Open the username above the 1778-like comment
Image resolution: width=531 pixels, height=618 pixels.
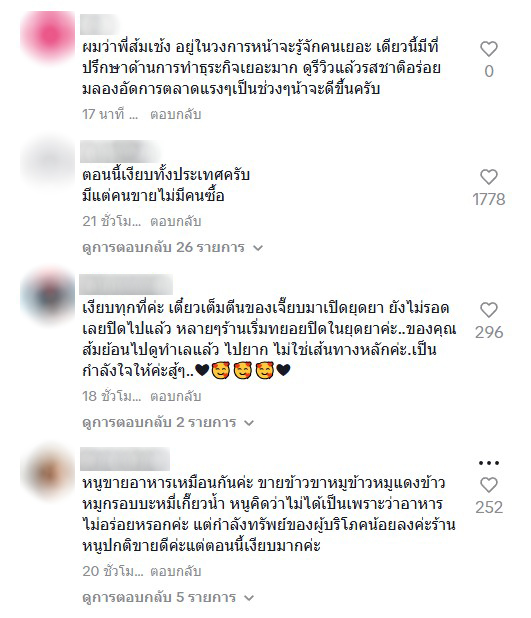point(120,151)
